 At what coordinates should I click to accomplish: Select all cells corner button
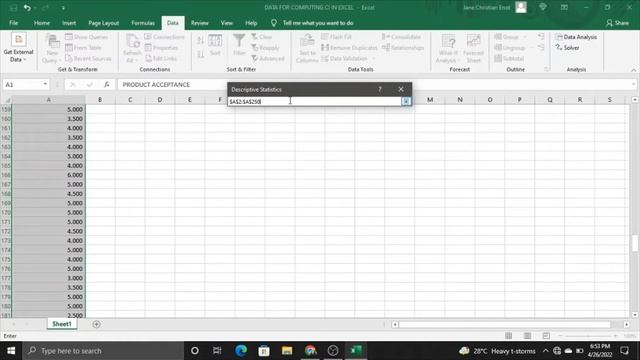(7, 100)
